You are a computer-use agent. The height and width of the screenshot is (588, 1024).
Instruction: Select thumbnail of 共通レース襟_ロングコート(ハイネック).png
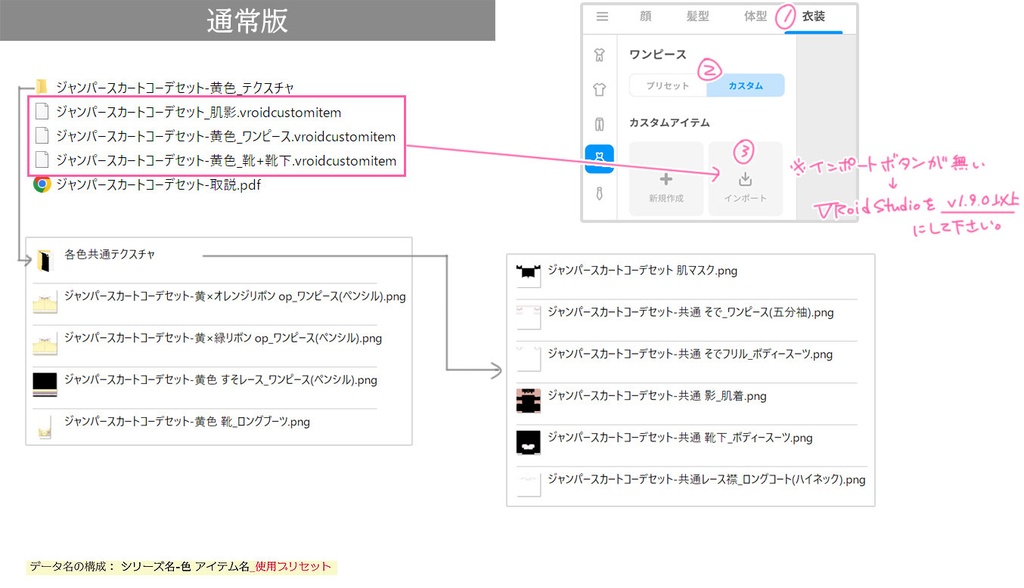[x=528, y=484]
